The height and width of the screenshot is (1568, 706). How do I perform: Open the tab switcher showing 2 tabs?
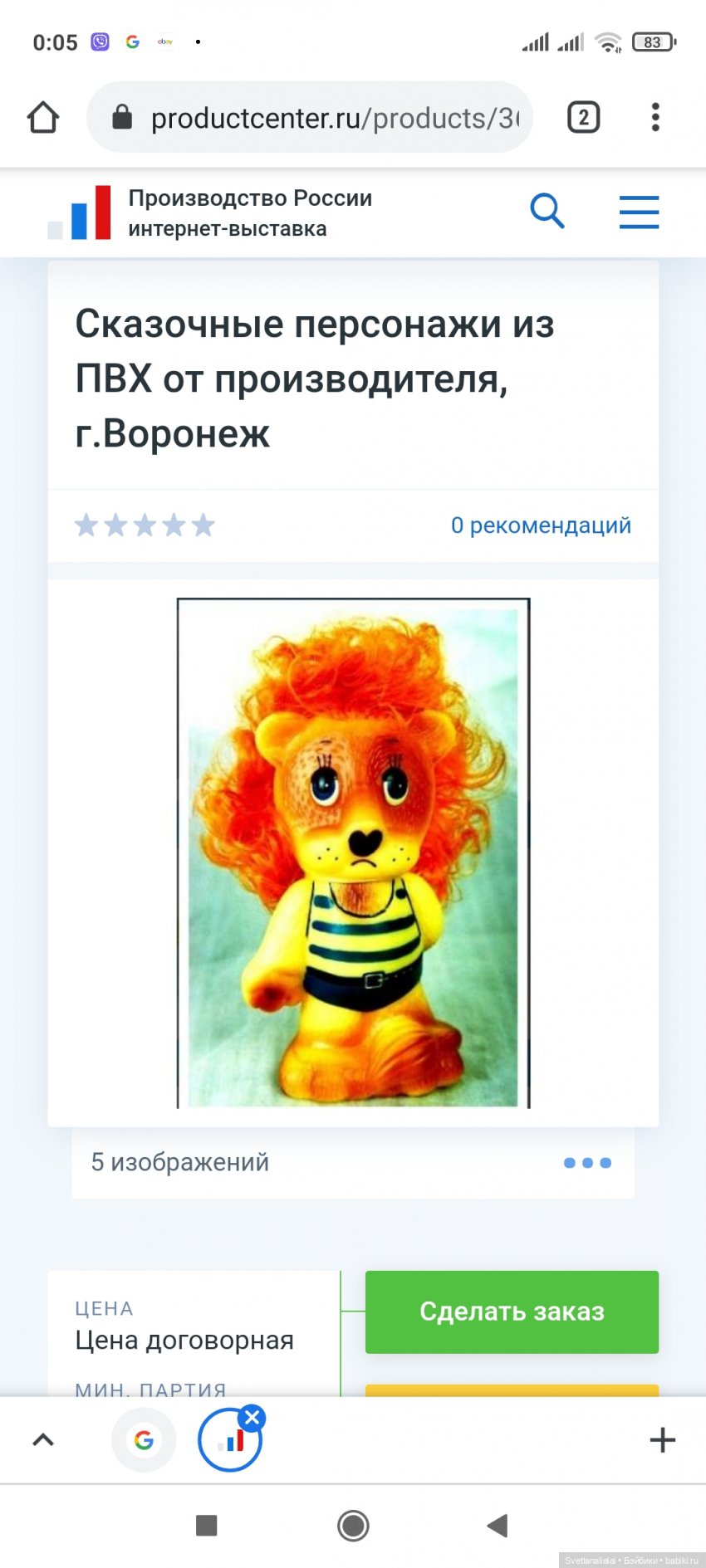(x=583, y=117)
